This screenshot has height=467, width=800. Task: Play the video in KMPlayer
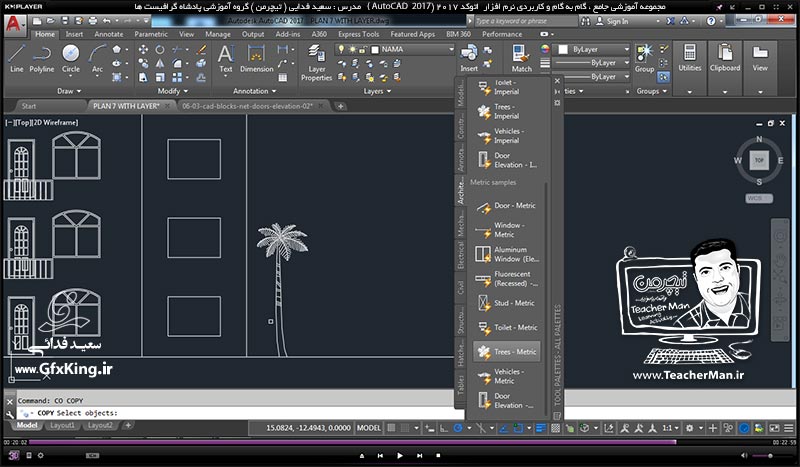pos(400,455)
